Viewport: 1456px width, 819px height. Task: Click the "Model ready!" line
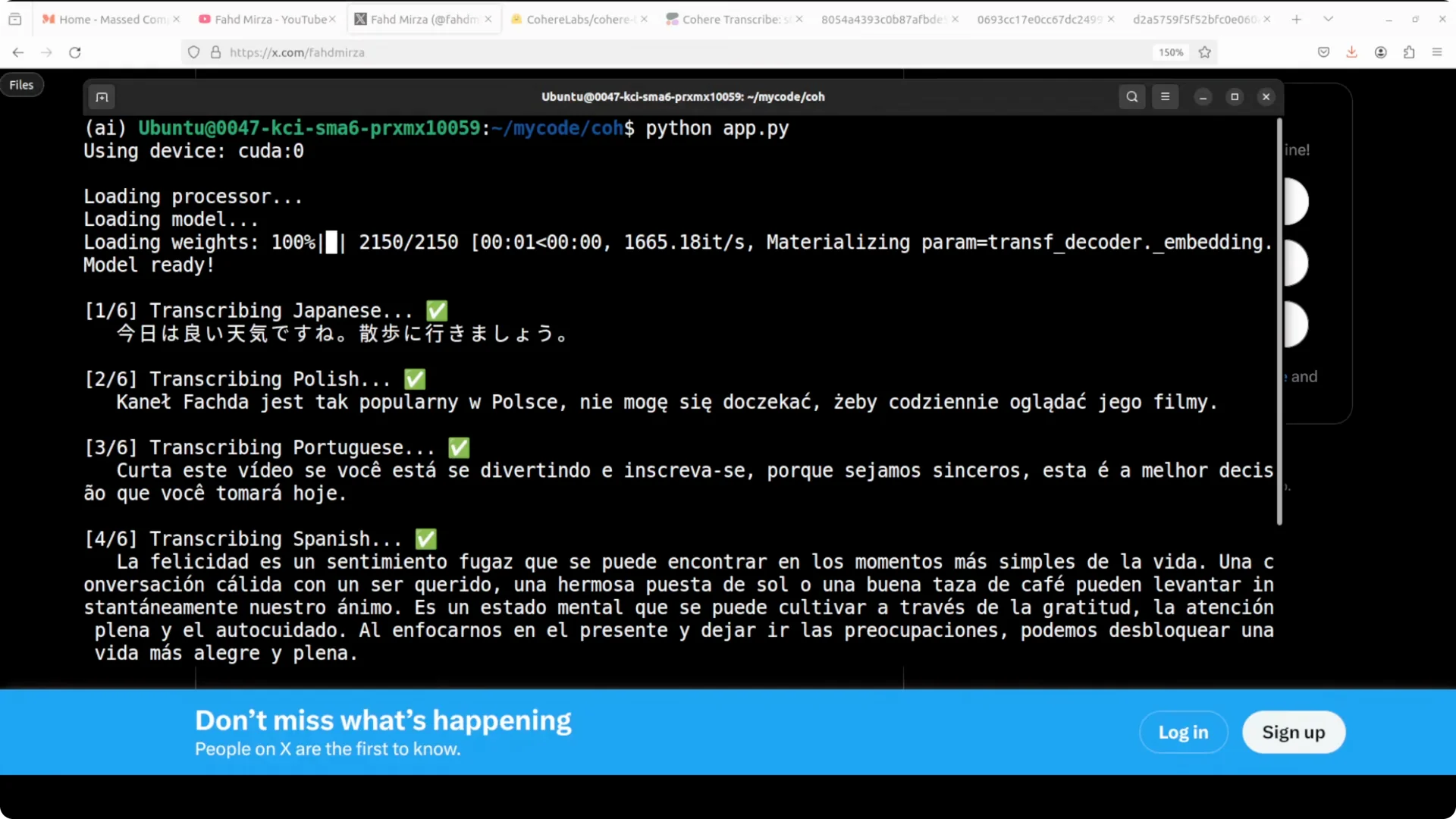(149, 265)
